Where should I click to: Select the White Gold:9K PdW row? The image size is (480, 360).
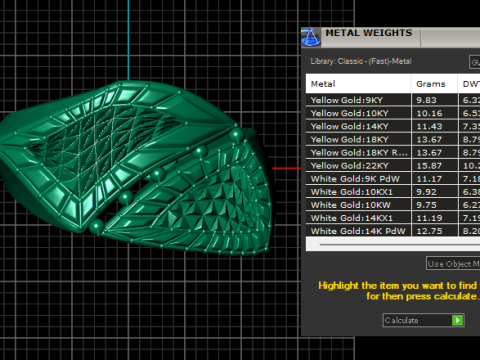393,179
